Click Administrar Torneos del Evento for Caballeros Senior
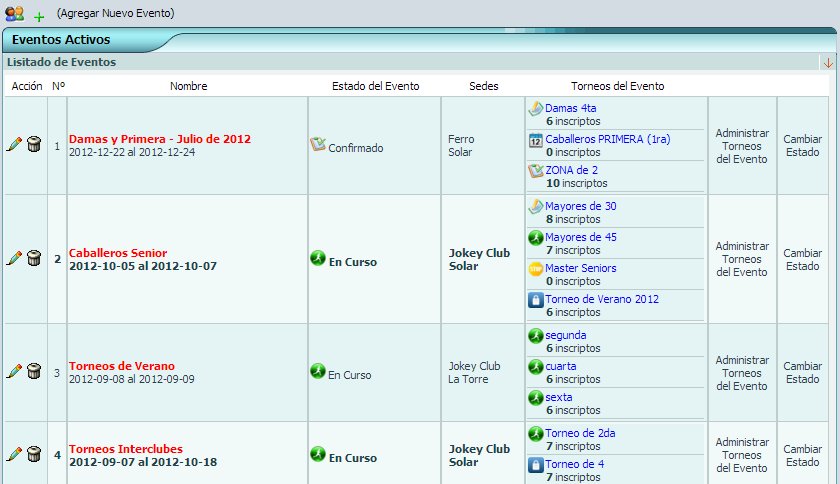840x484 pixels. point(742,259)
